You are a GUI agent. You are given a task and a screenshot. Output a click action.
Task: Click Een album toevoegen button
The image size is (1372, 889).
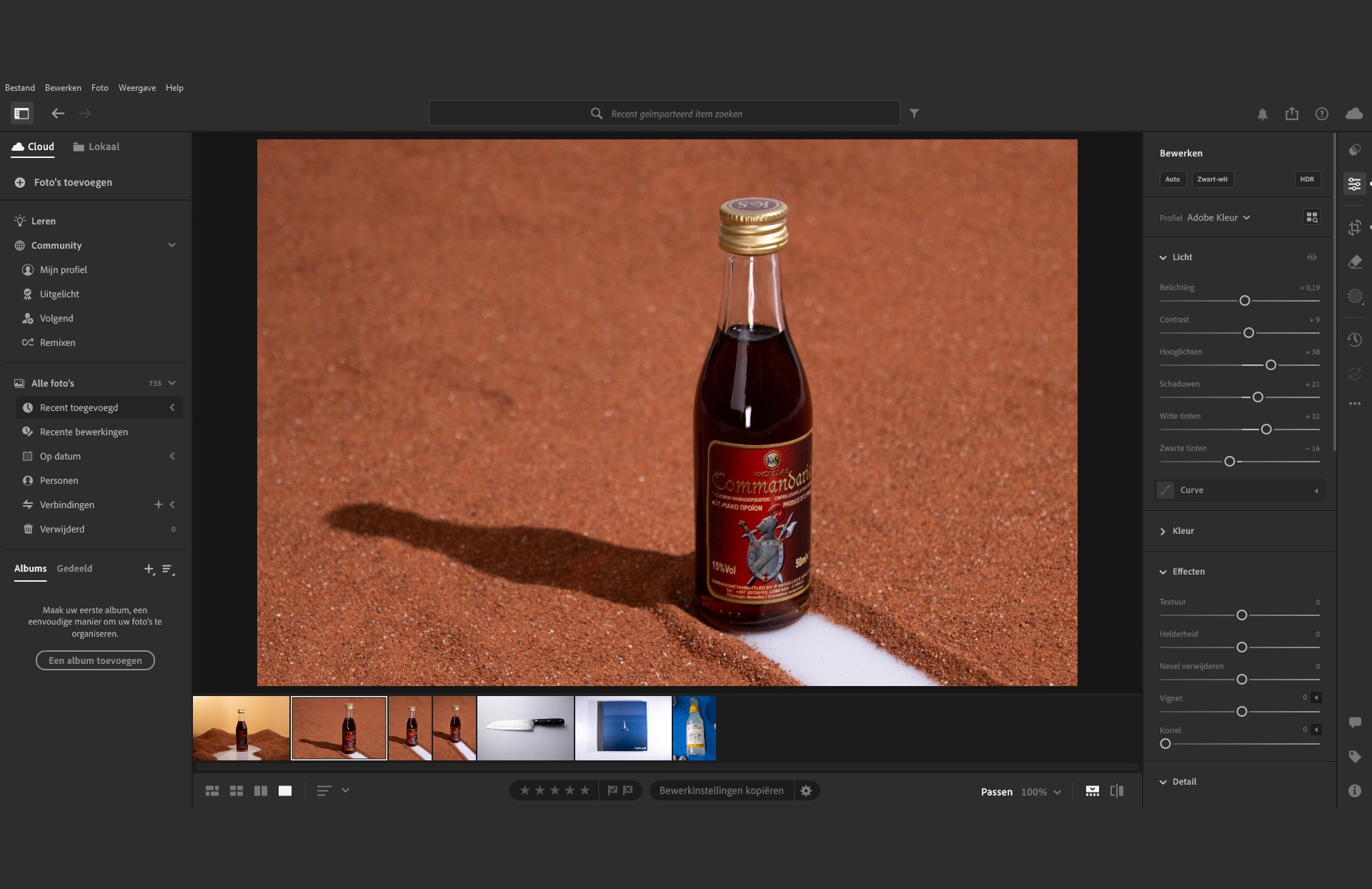tap(95, 660)
